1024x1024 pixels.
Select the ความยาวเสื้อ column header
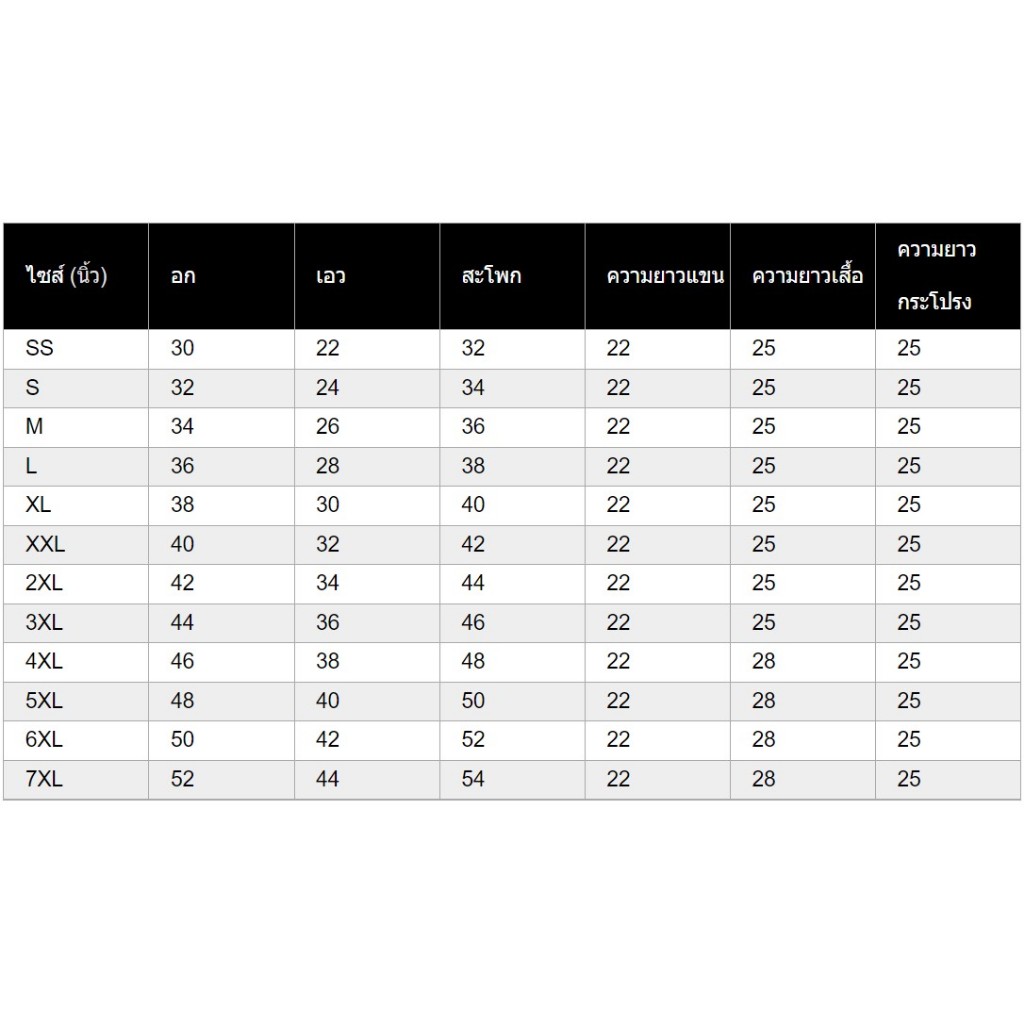[807, 276]
